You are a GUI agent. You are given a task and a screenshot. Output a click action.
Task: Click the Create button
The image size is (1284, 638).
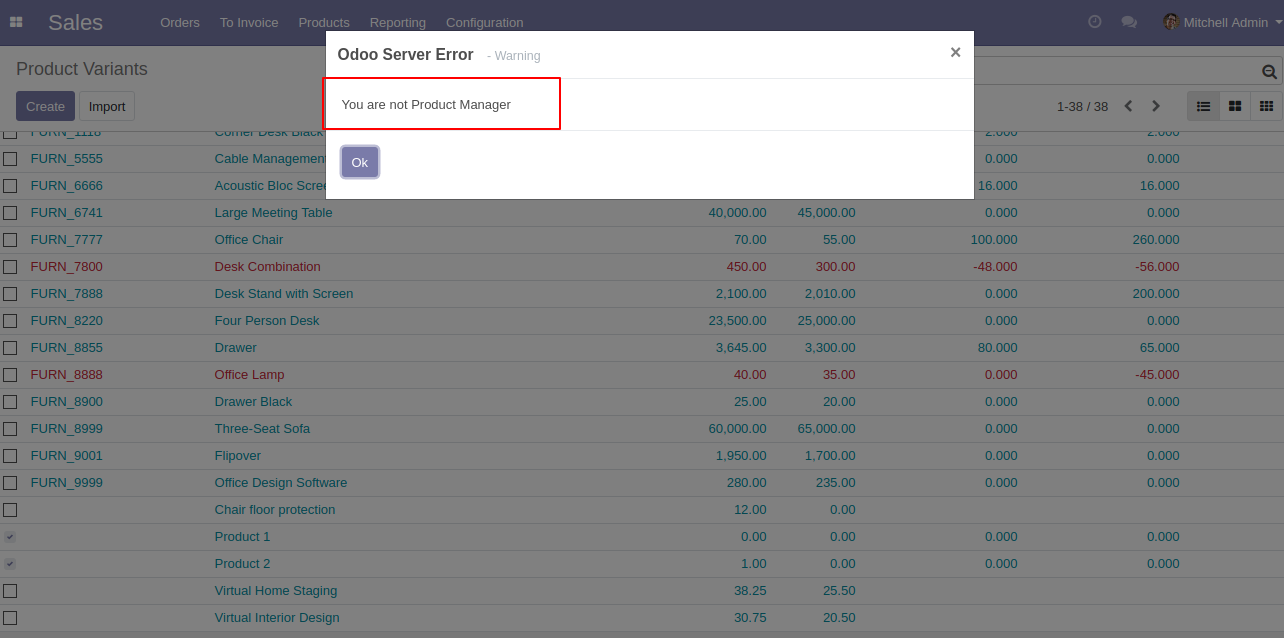click(x=45, y=106)
